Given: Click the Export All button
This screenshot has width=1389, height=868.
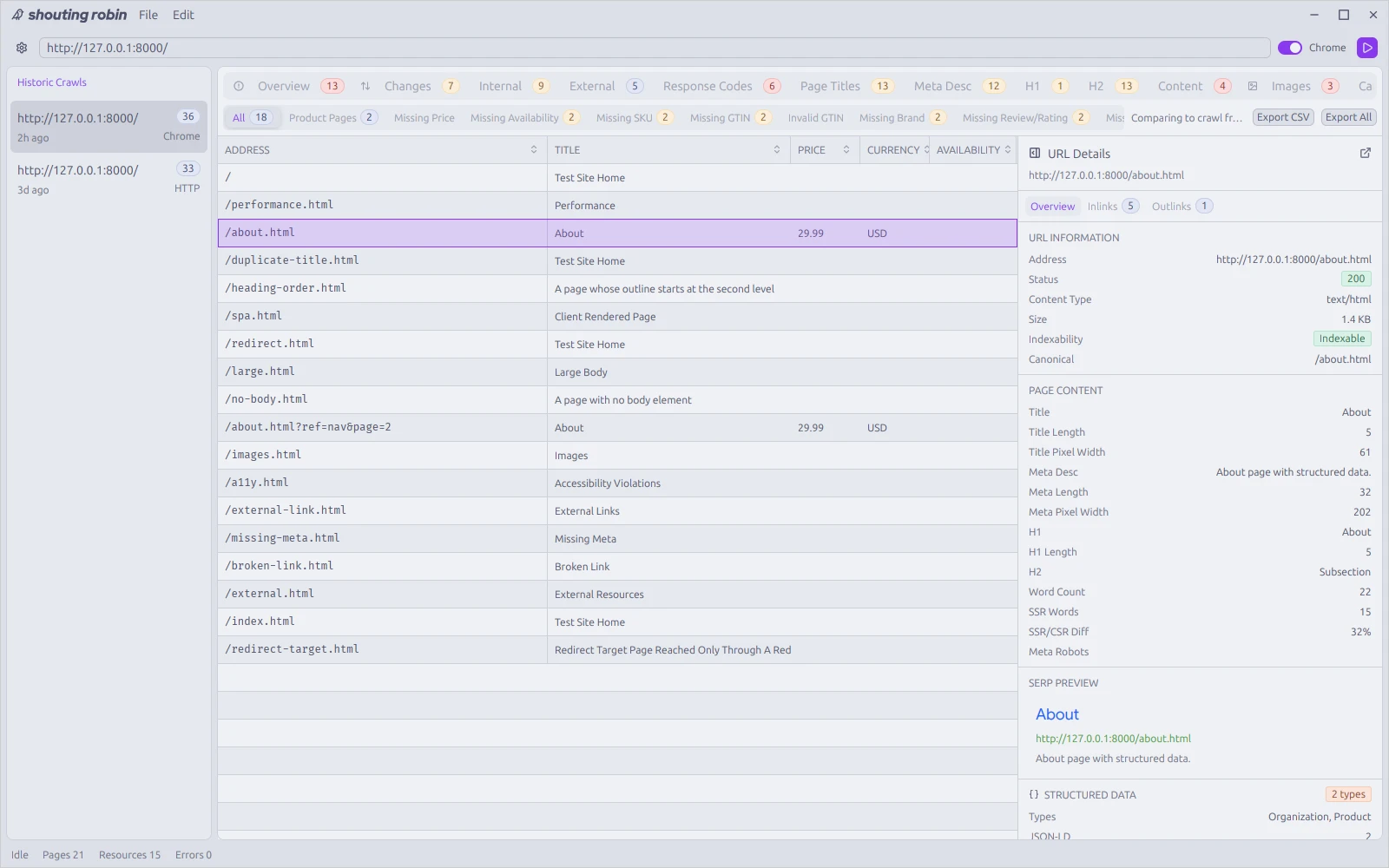Looking at the screenshot, I should tap(1348, 117).
